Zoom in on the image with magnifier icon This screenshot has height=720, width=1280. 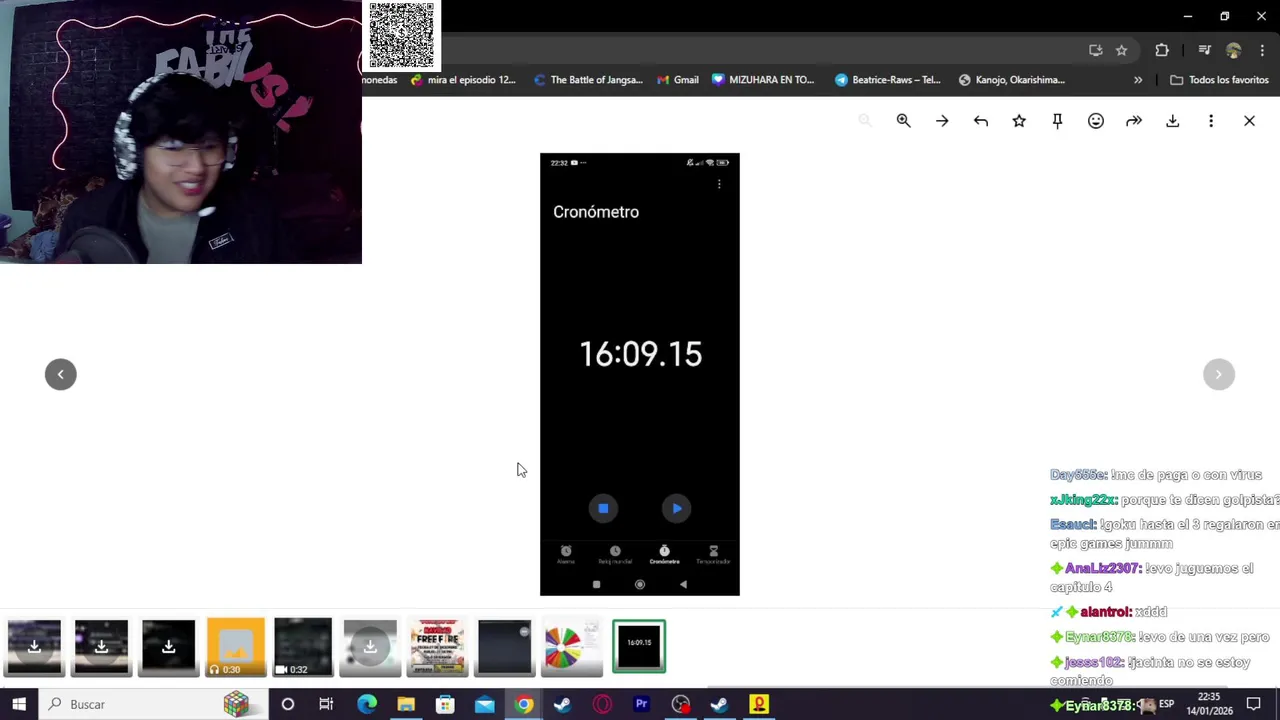[x=903, y=121]
